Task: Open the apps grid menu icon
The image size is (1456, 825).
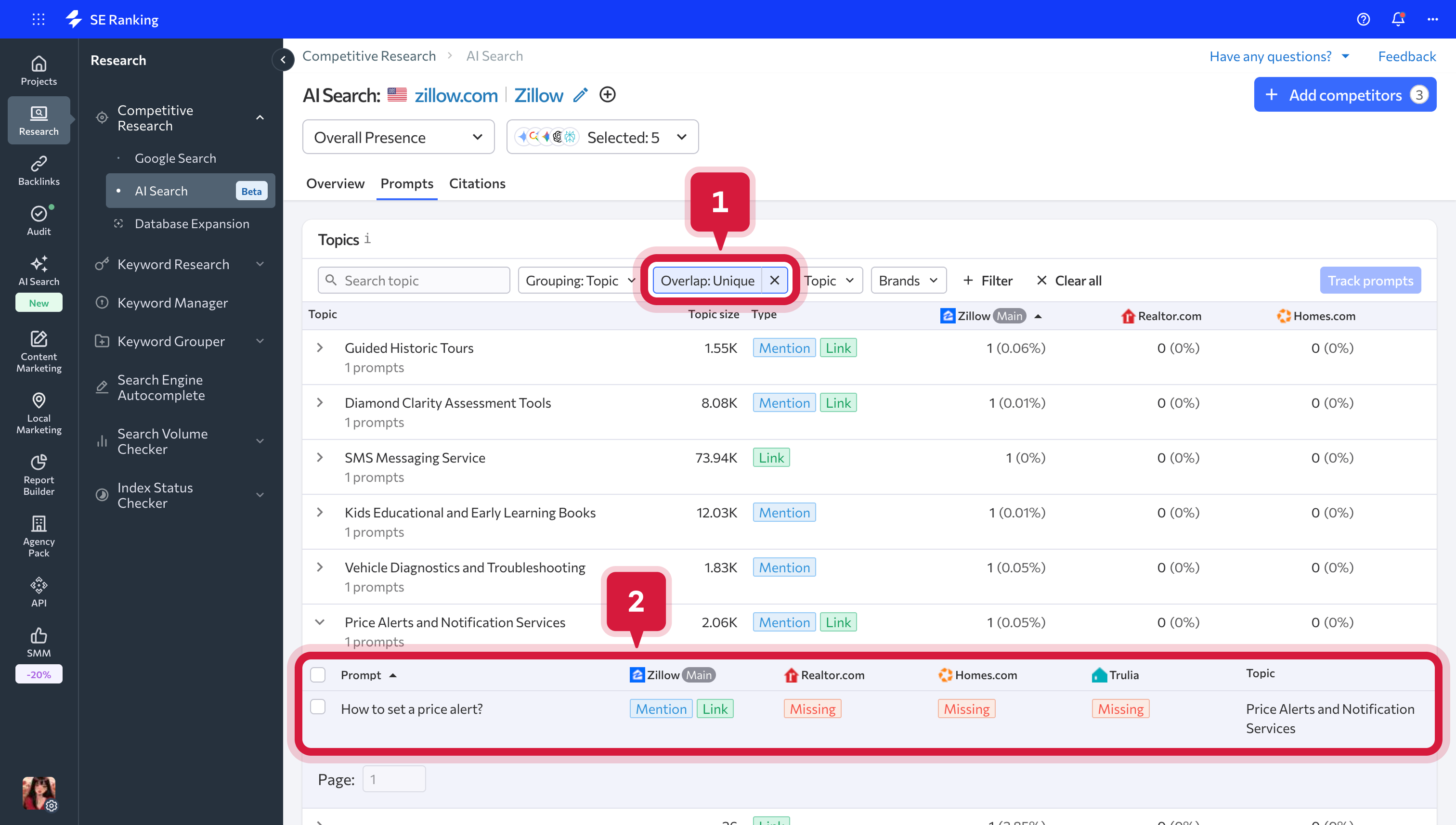Action: (38, 19)
